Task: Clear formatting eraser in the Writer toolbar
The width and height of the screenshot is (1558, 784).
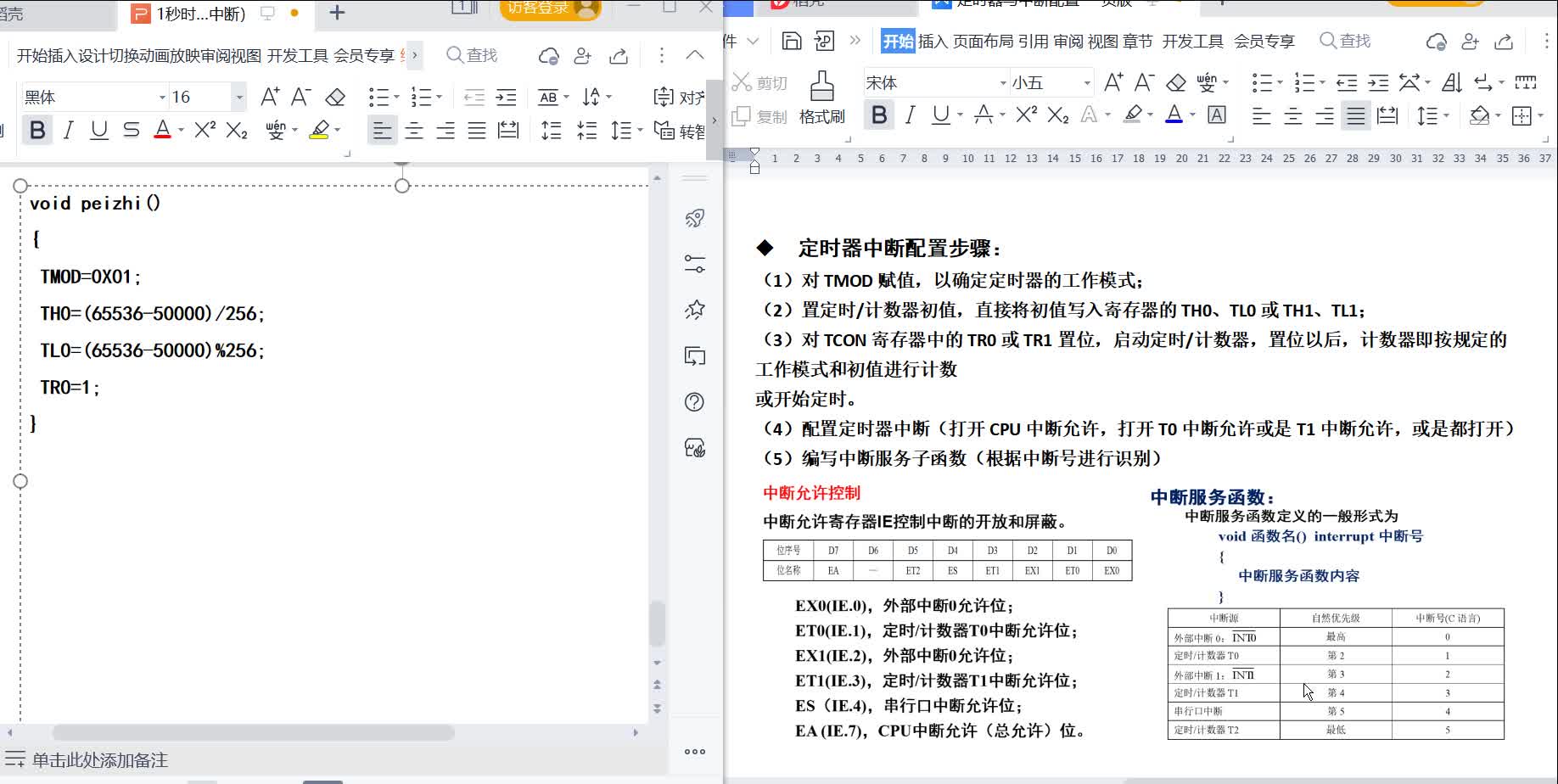Action: click(x=1176, y=82)
